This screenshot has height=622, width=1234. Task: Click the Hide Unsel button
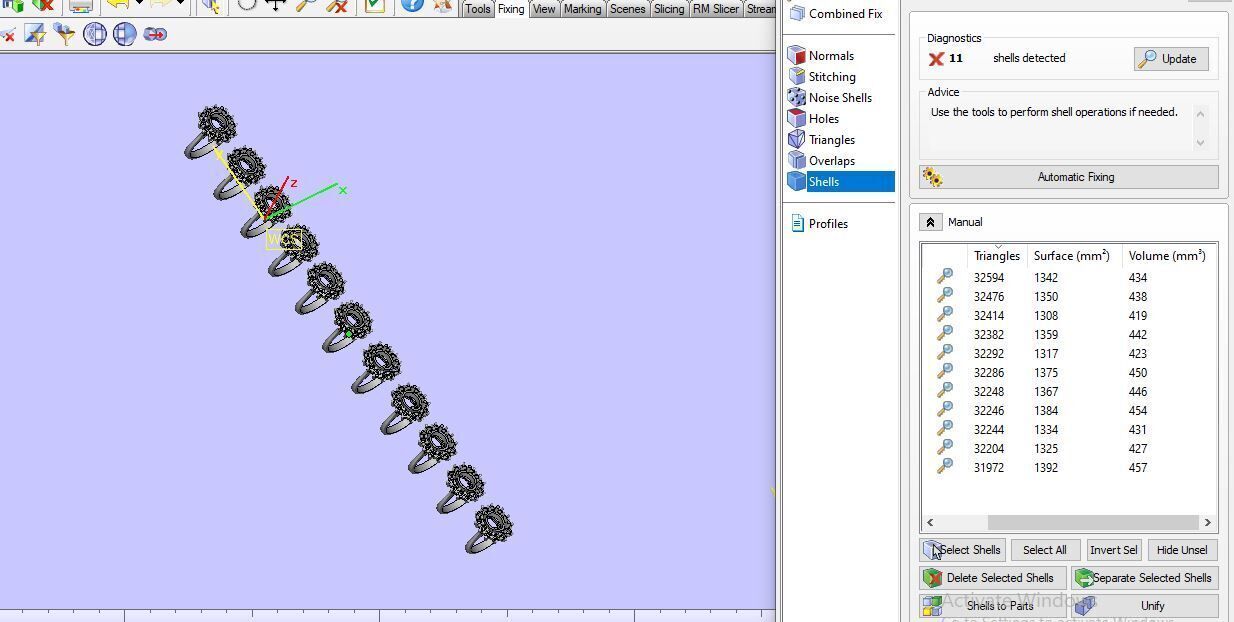pos(1182,550)
